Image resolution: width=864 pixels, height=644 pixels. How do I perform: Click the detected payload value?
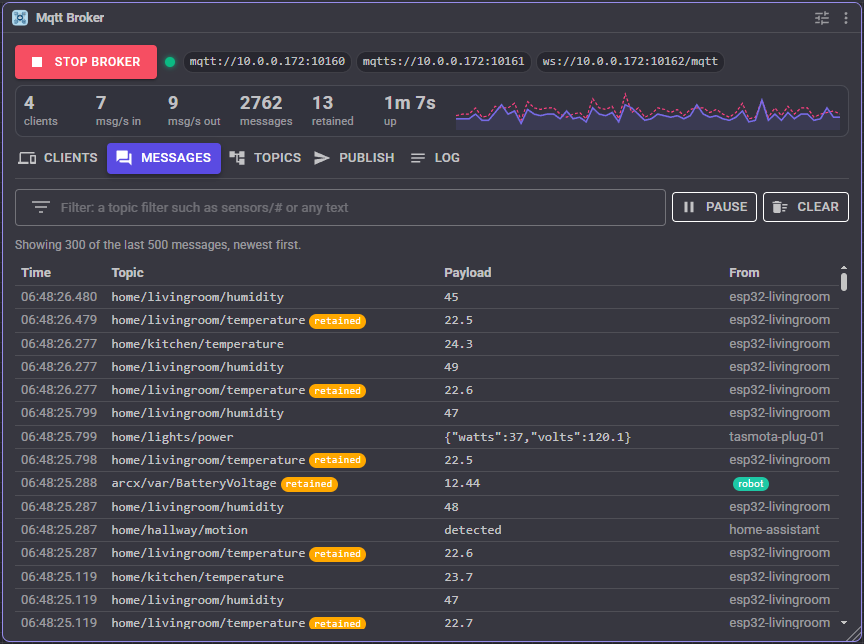(473, 530)
